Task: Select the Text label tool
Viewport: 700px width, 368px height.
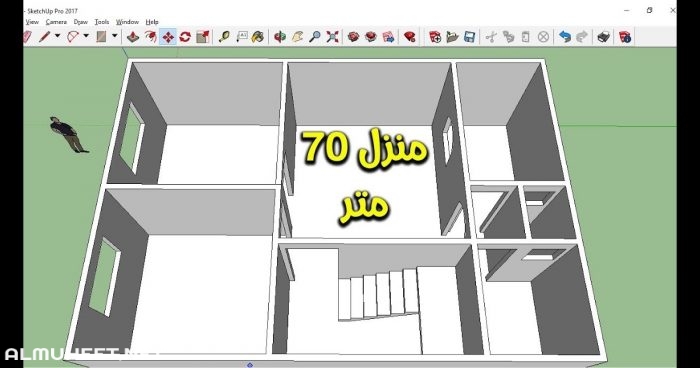Action: (242, 37)
